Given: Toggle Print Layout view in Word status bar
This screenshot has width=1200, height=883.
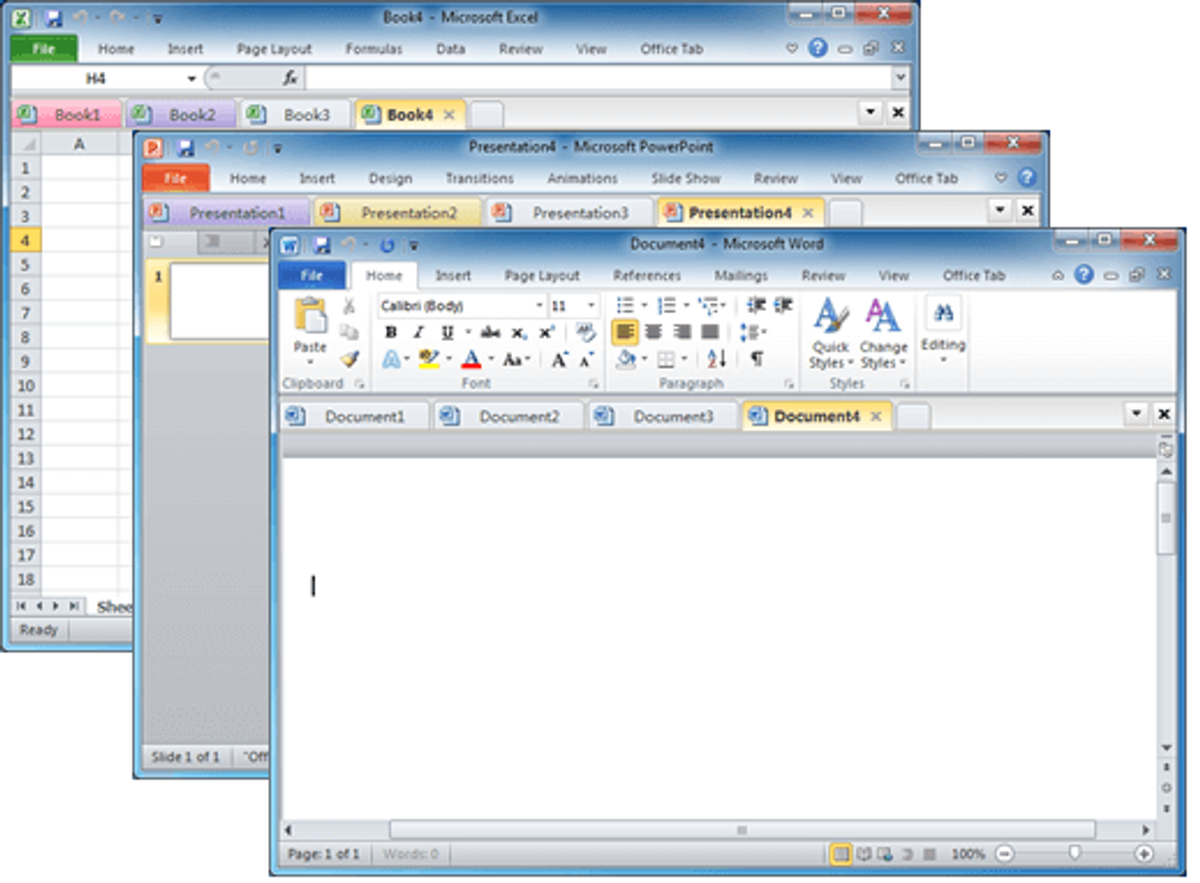Looking at the screenshot, I should pos(841,854).
